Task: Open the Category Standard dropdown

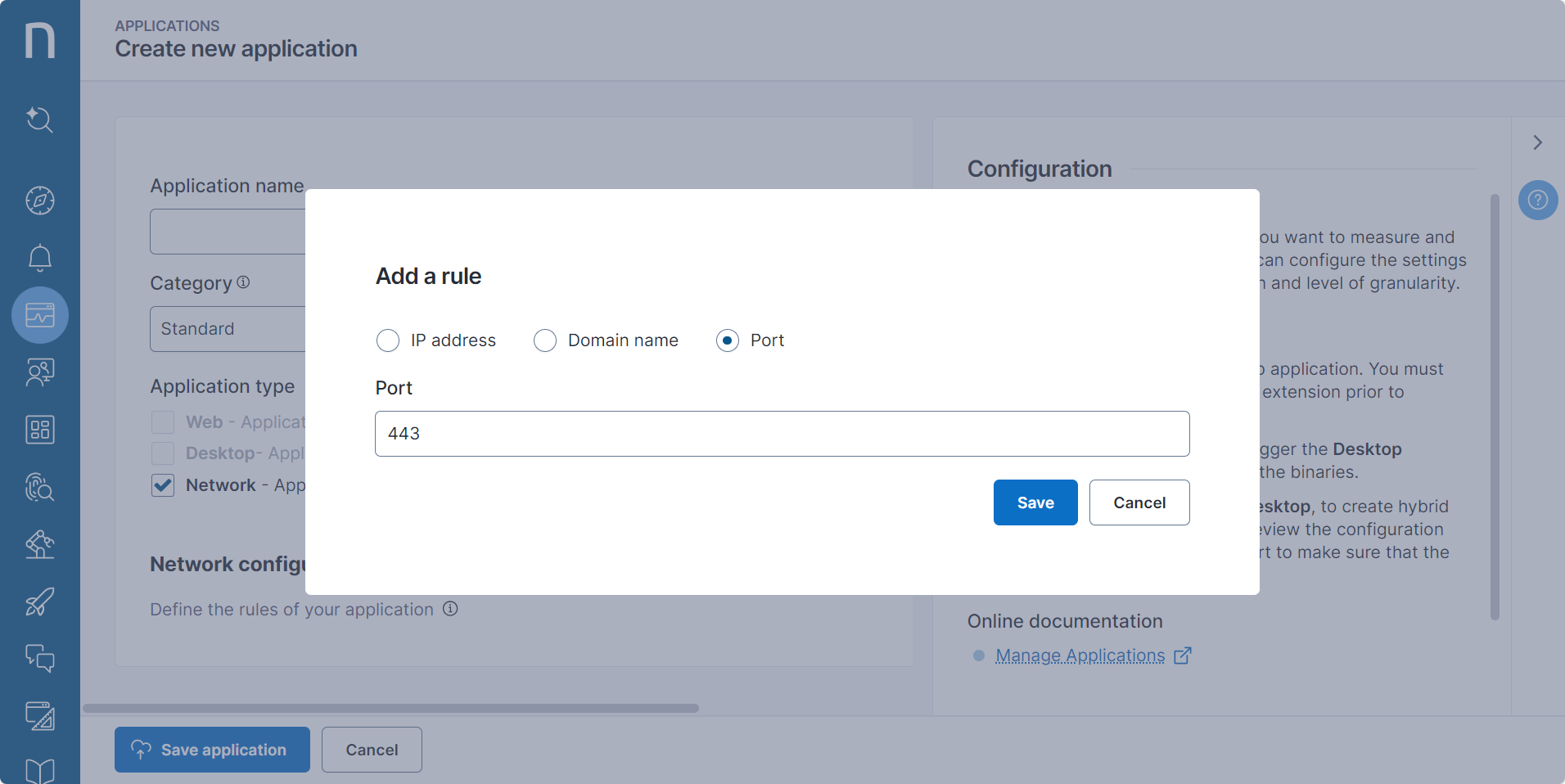Action: click(228, 329)
